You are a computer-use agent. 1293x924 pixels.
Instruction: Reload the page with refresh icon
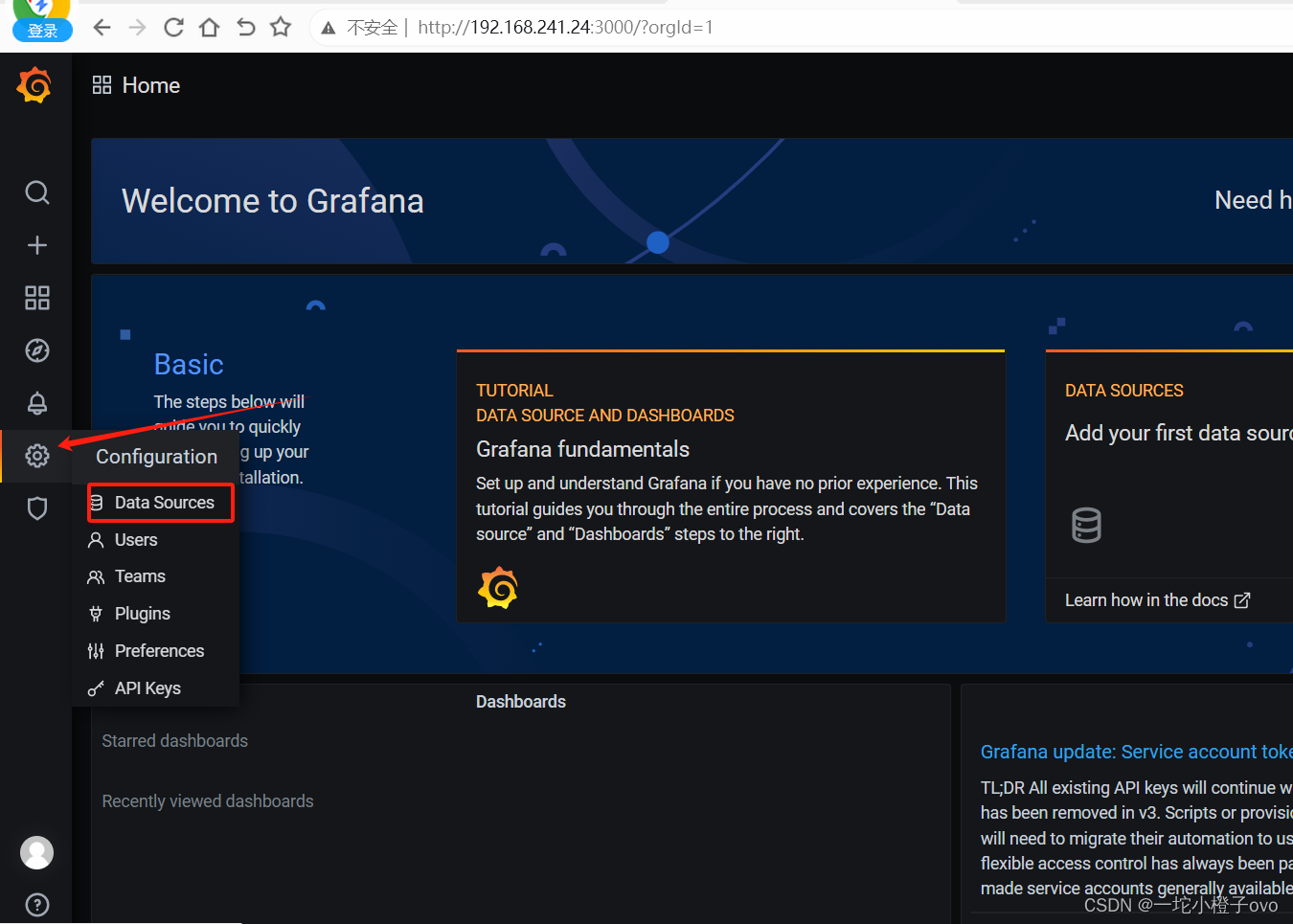[x=173, y=27]
